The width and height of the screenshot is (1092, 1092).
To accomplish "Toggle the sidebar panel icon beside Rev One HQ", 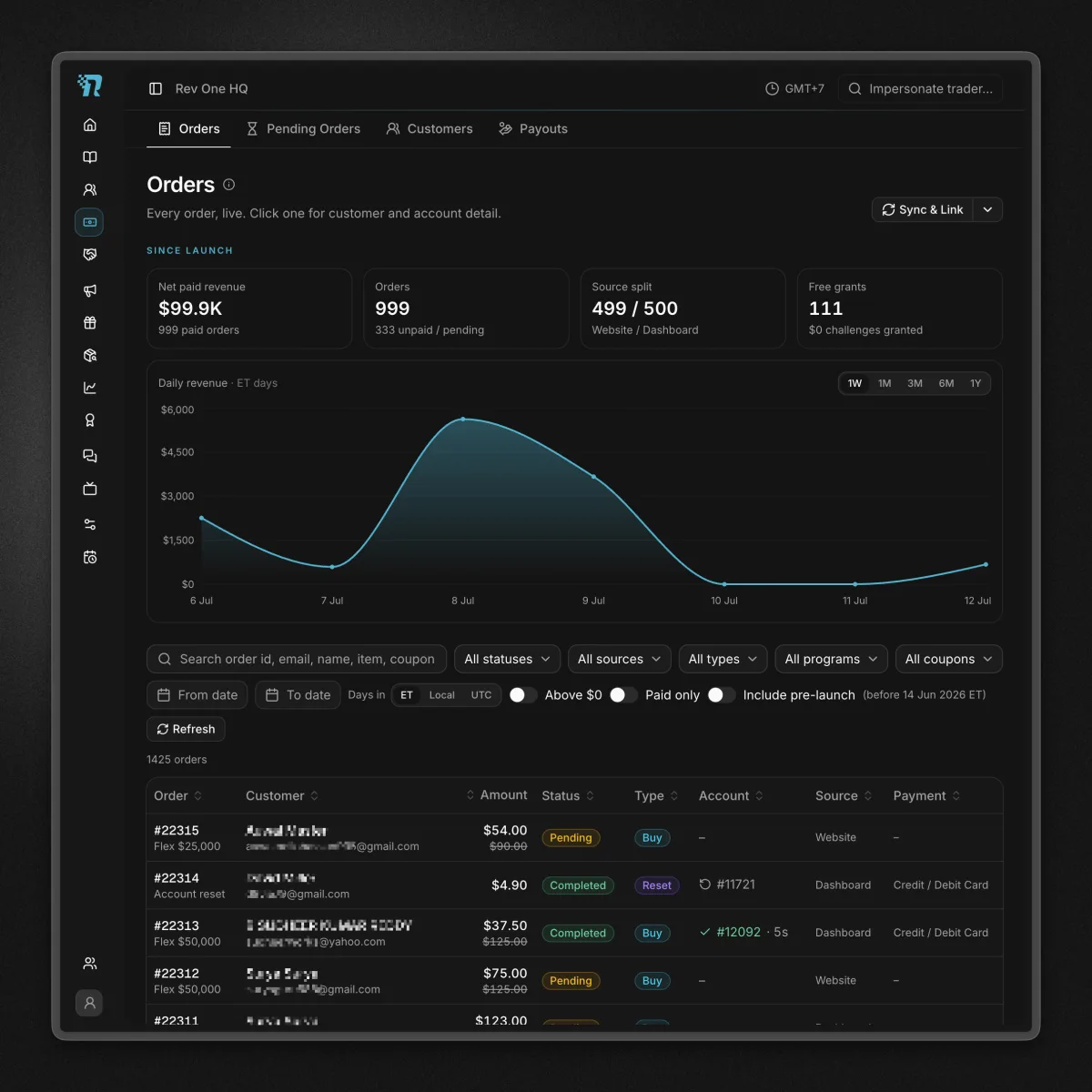I will [x=156, y=88].
